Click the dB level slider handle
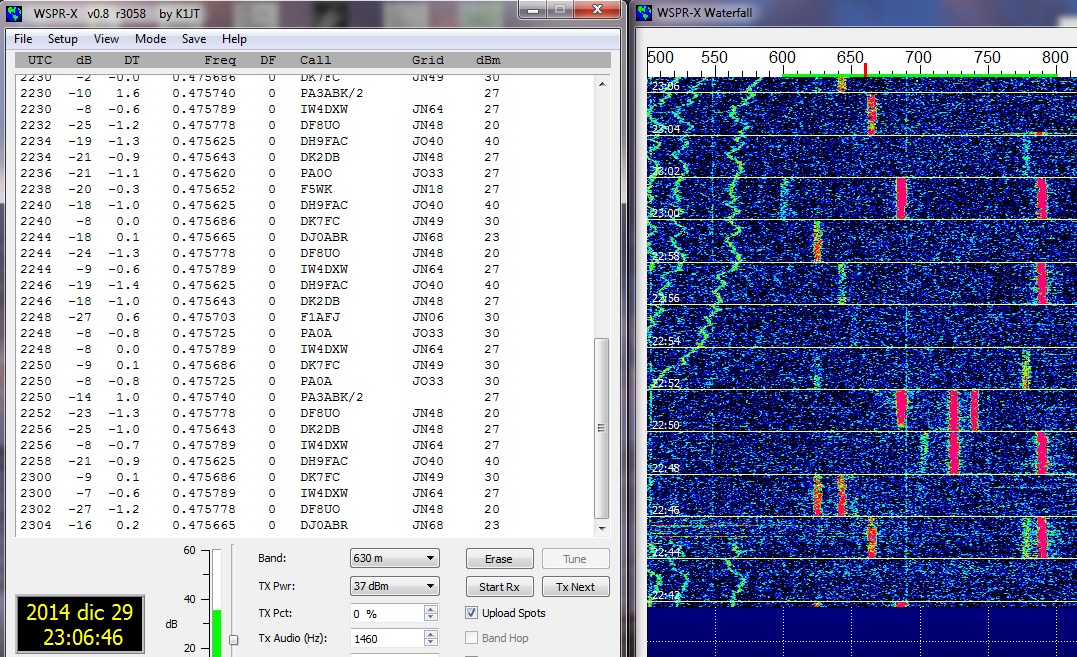 tap(234, 640)
